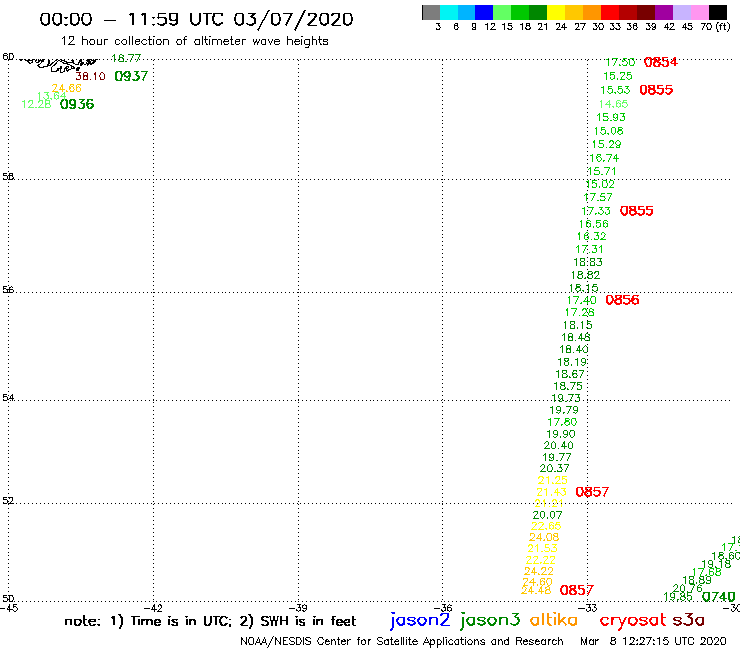The width and height of the screenshot is (740, 650).
Task: Click the green time marker 0936
Action: coord(77,104)
